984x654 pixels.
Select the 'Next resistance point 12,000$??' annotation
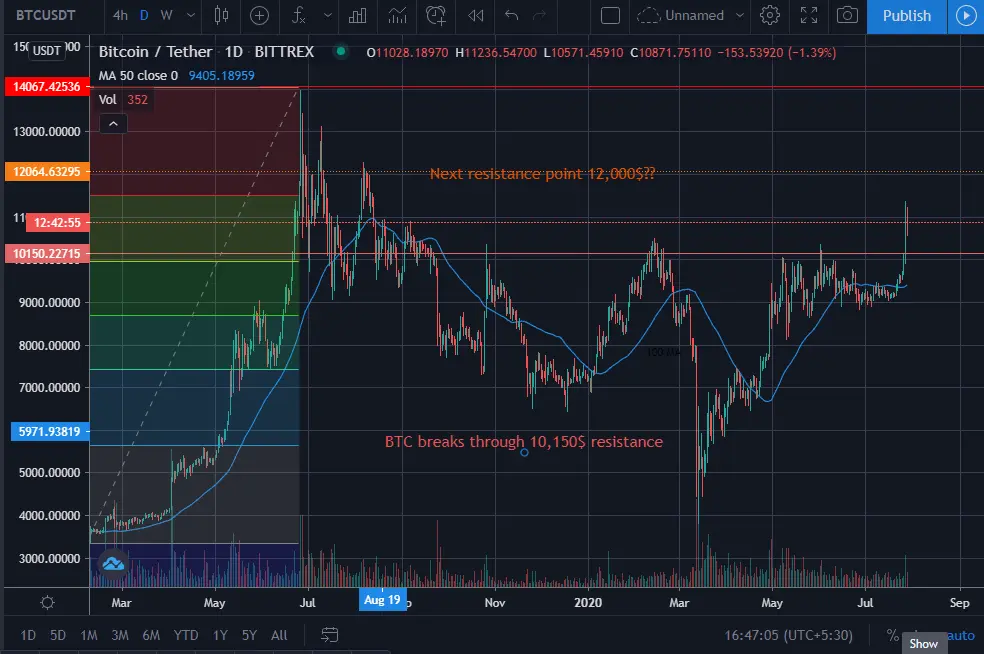pyautogui.click(x=542, y=173)
